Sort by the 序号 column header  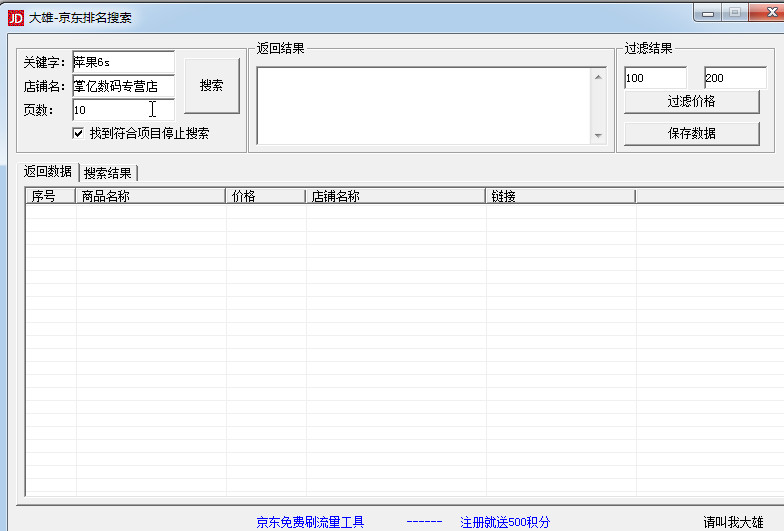coord(50,196)
